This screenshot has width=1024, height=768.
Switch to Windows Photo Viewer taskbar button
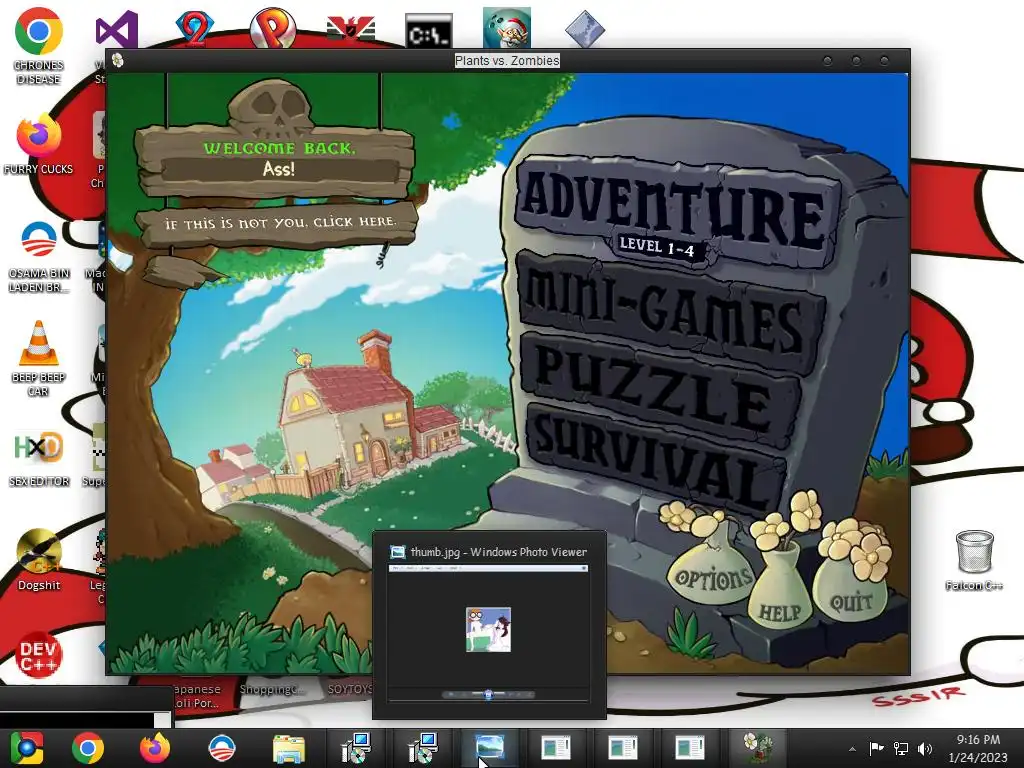coord(489,748)
